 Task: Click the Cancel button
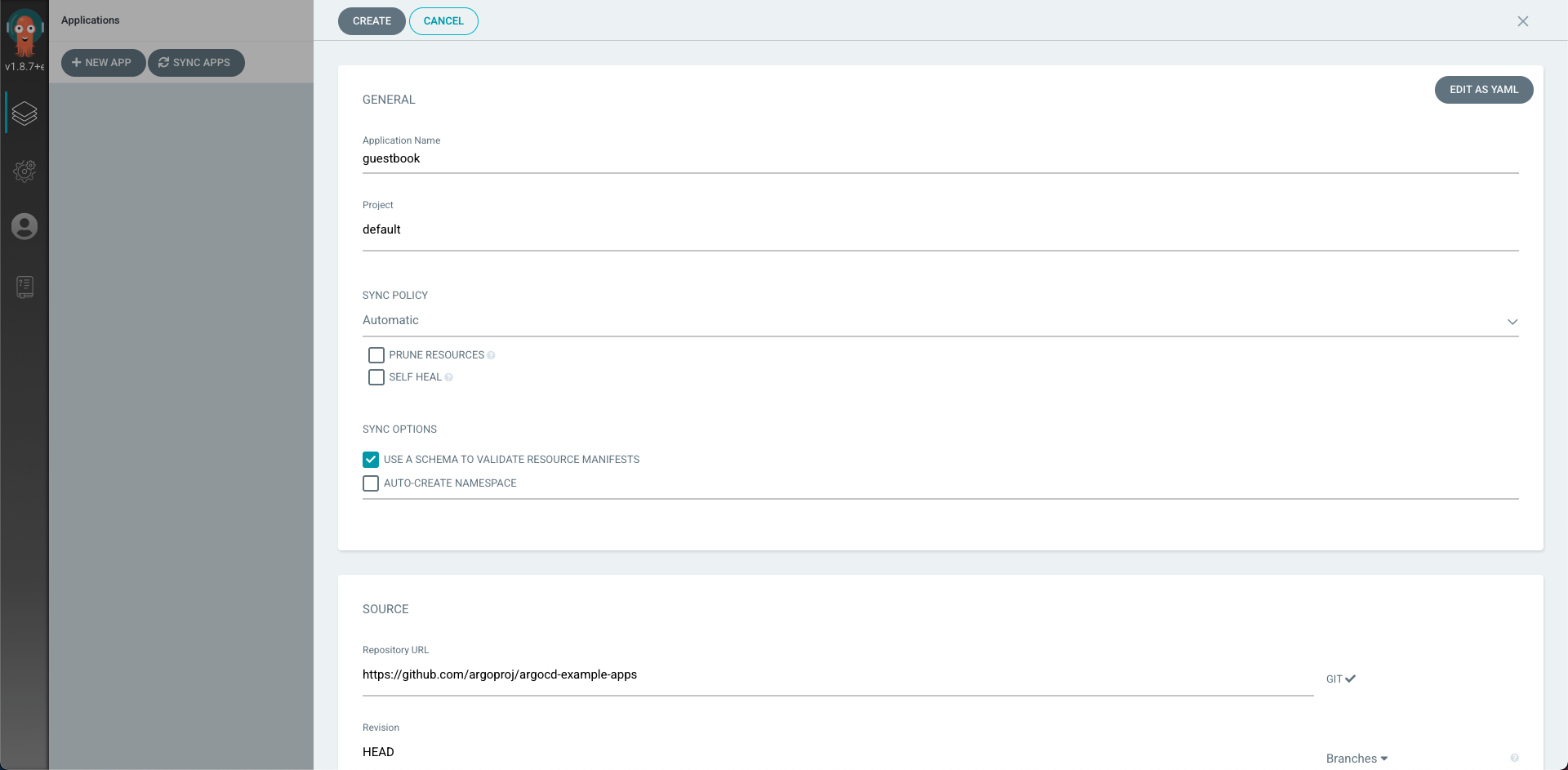(x=443, y=21)
